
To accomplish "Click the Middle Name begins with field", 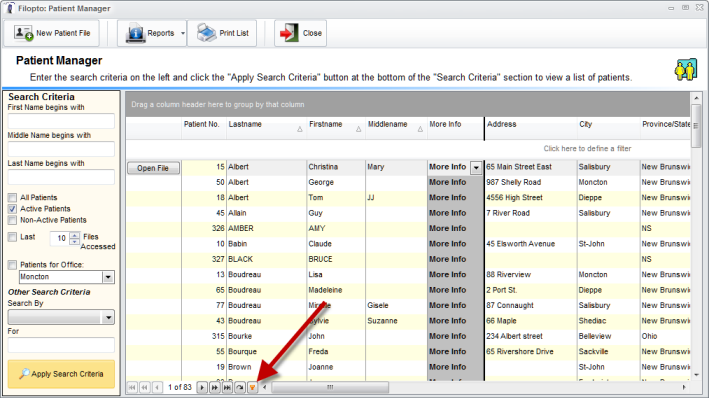I will tap(61, 149).
